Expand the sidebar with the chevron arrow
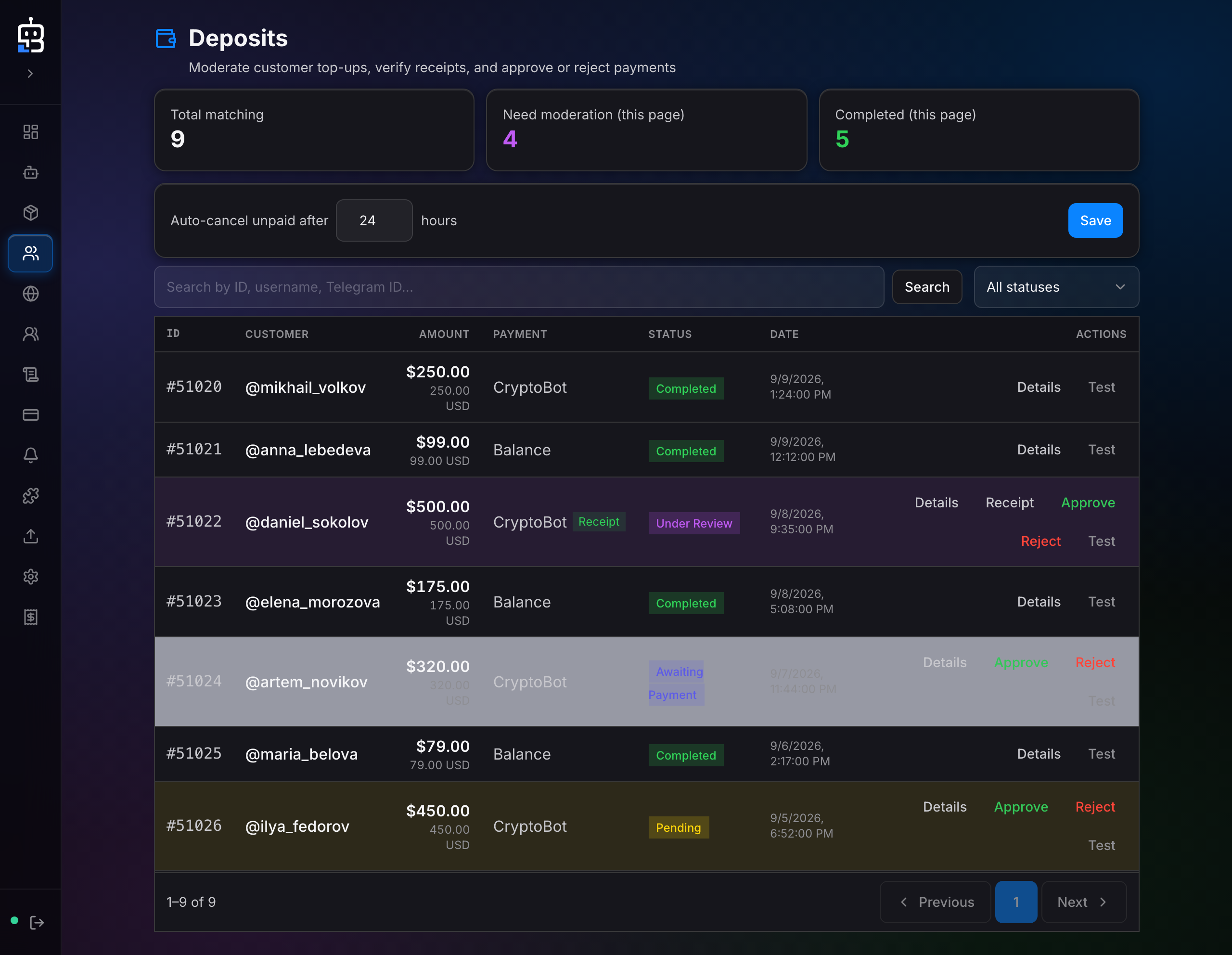 coord(30,73)
